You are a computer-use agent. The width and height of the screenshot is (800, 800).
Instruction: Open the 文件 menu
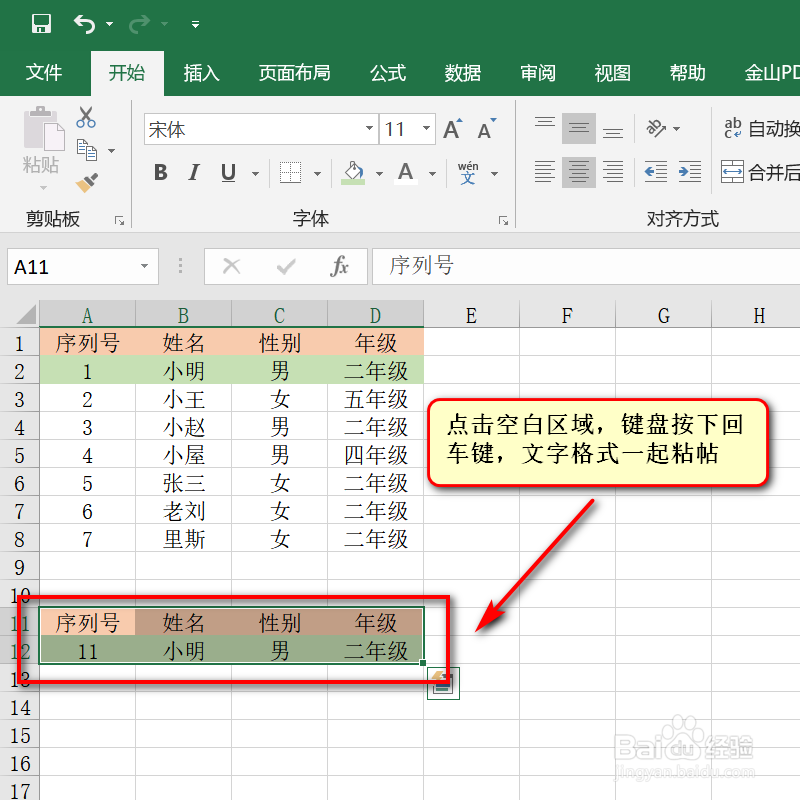pos(44,72)
